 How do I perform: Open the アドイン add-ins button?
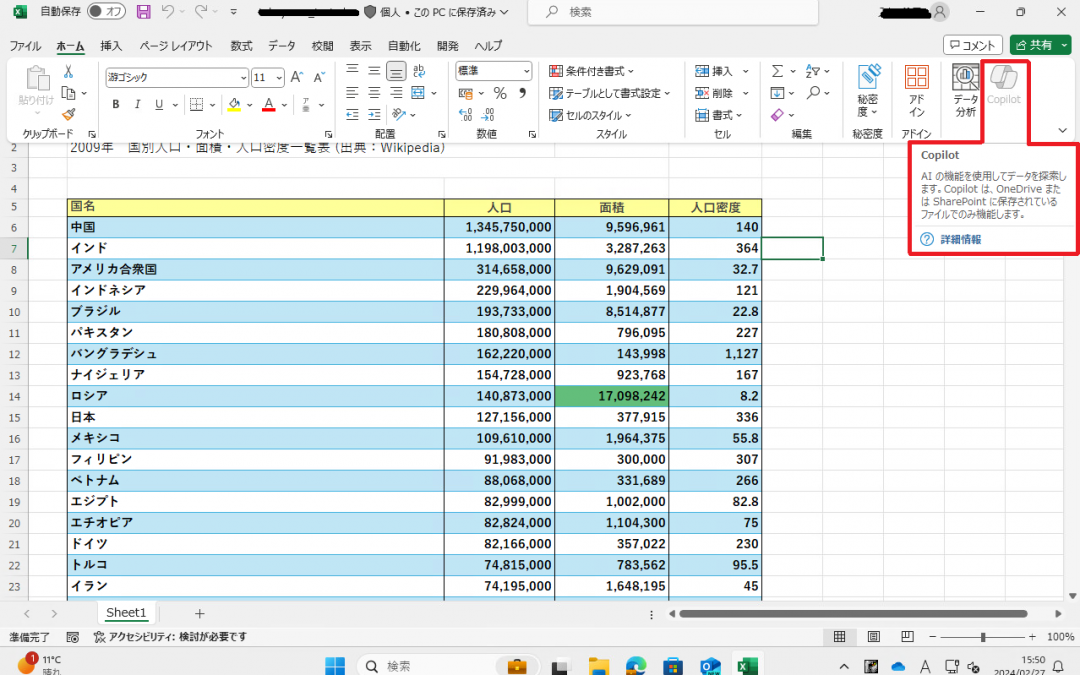(916, 90)
